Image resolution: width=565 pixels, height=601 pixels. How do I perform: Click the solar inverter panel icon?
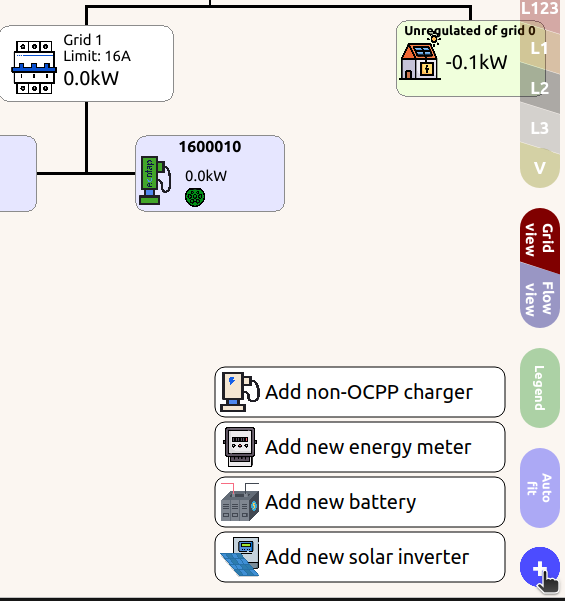[240, 557]
